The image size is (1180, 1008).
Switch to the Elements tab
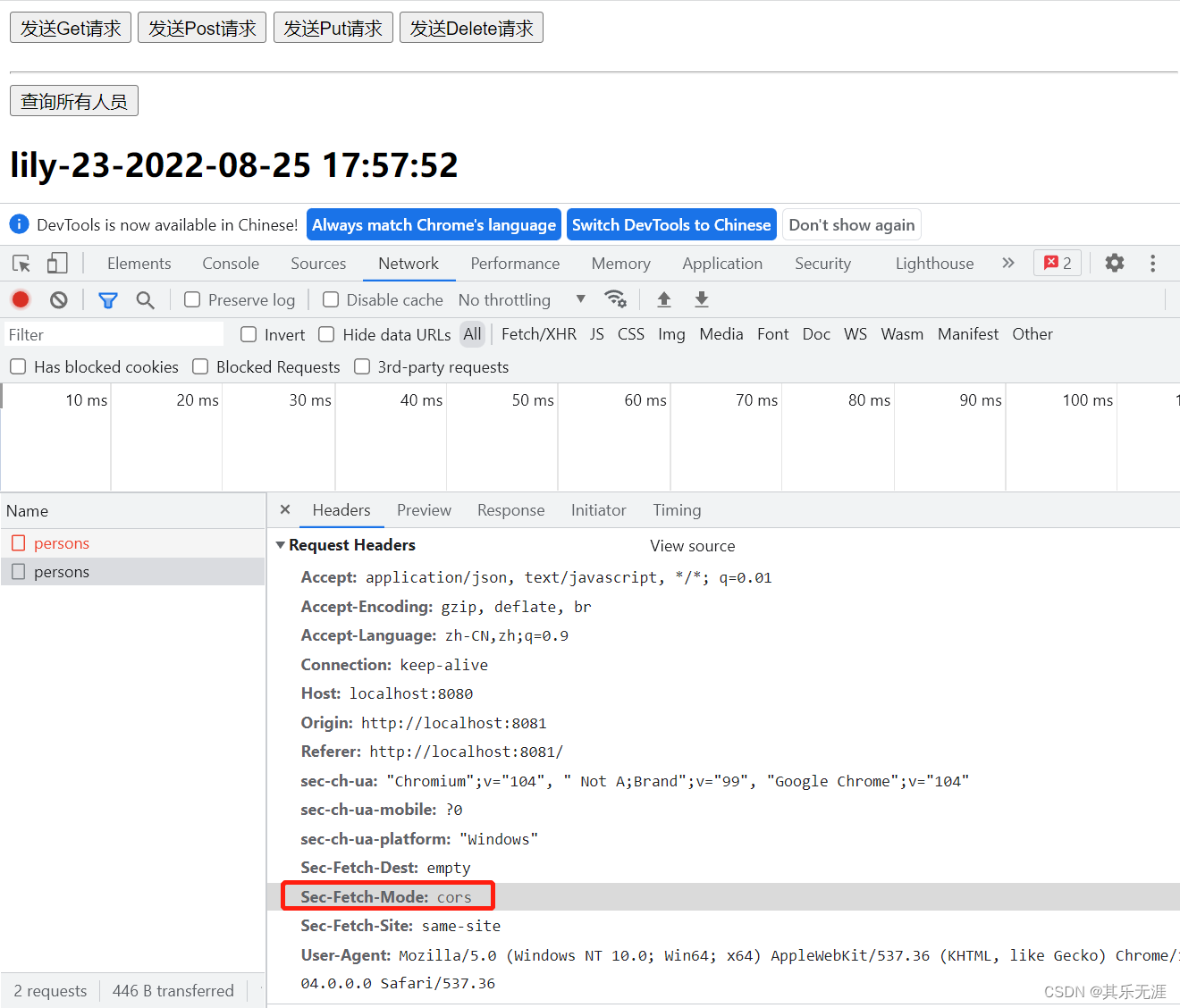coord(139,264)
